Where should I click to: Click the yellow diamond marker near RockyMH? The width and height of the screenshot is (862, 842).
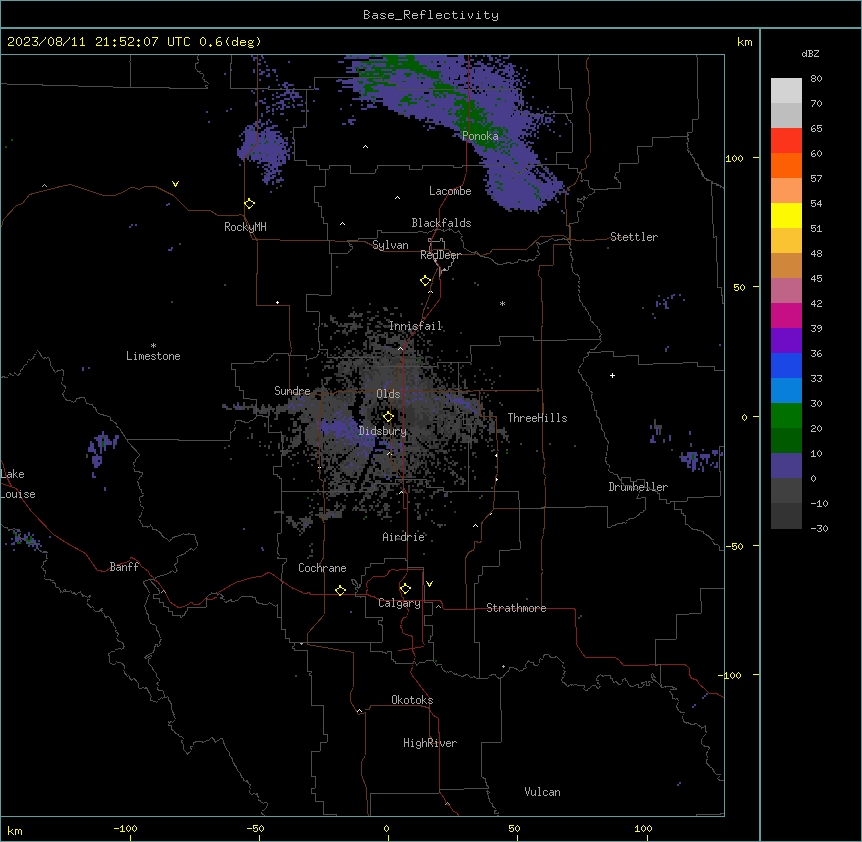tap(250, 204)
